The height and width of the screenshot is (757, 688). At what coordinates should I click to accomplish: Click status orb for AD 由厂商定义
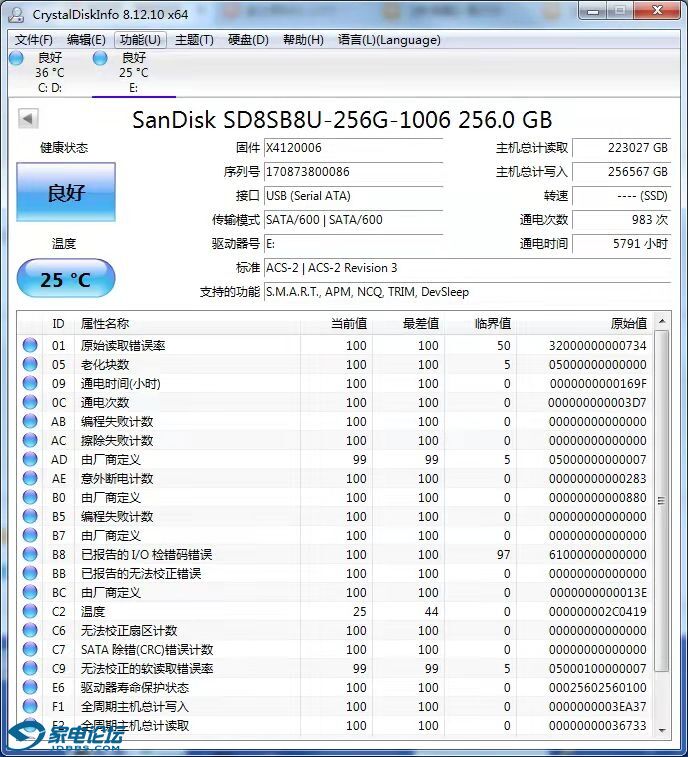(x=30, y=459)
